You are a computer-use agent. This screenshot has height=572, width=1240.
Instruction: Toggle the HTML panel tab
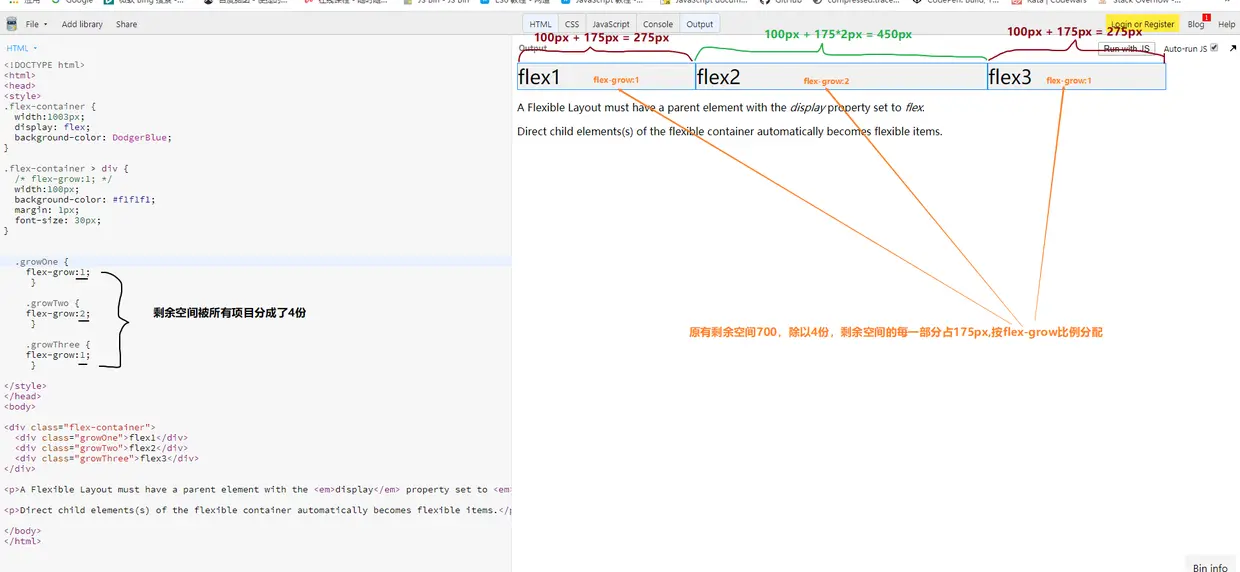point(540,24)
